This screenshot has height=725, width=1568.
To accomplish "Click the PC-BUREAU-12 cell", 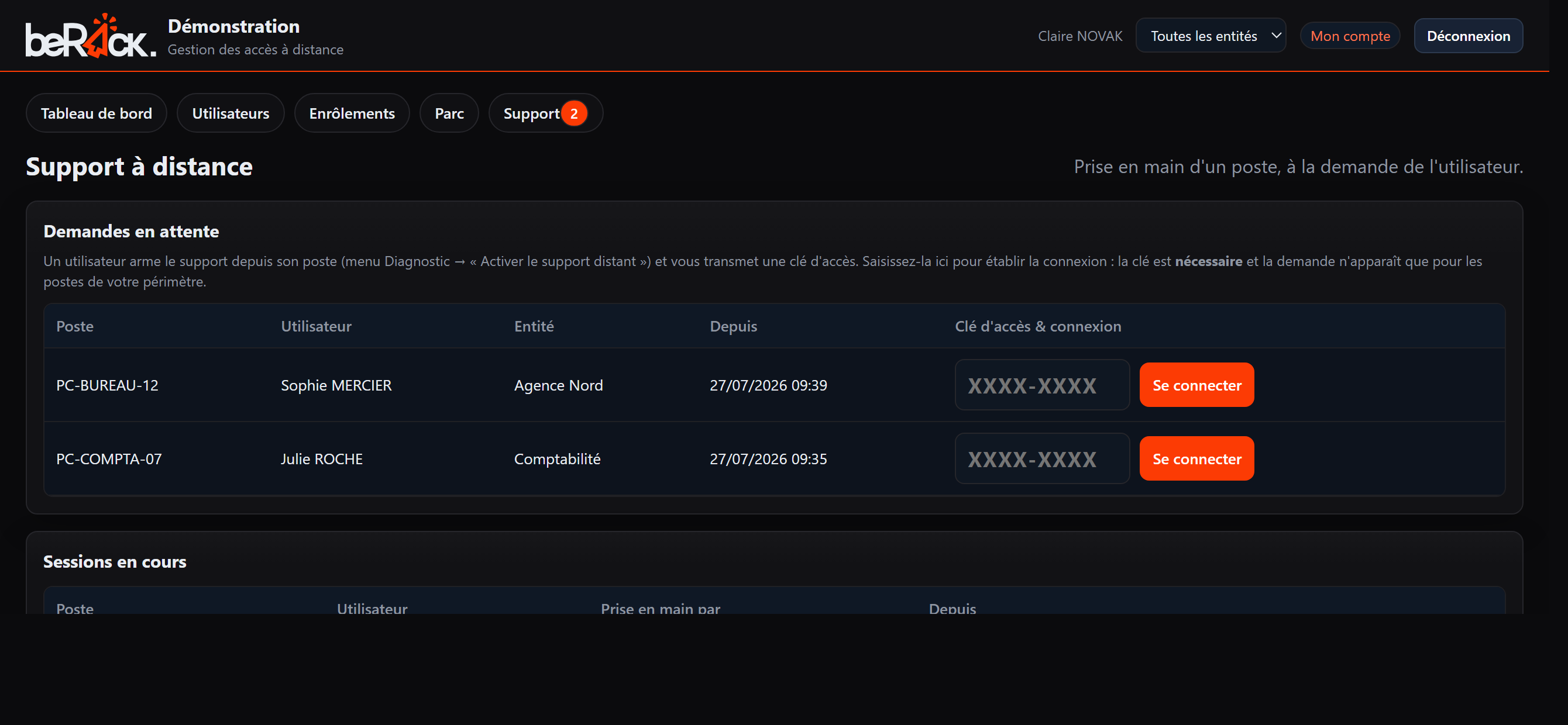I will click(107, 385).
